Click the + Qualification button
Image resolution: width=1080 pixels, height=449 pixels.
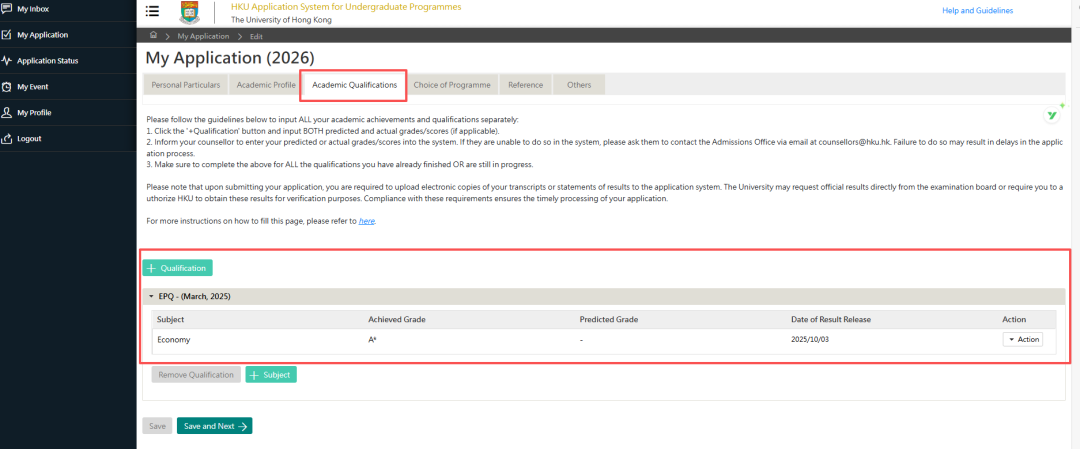coord(177,268)
